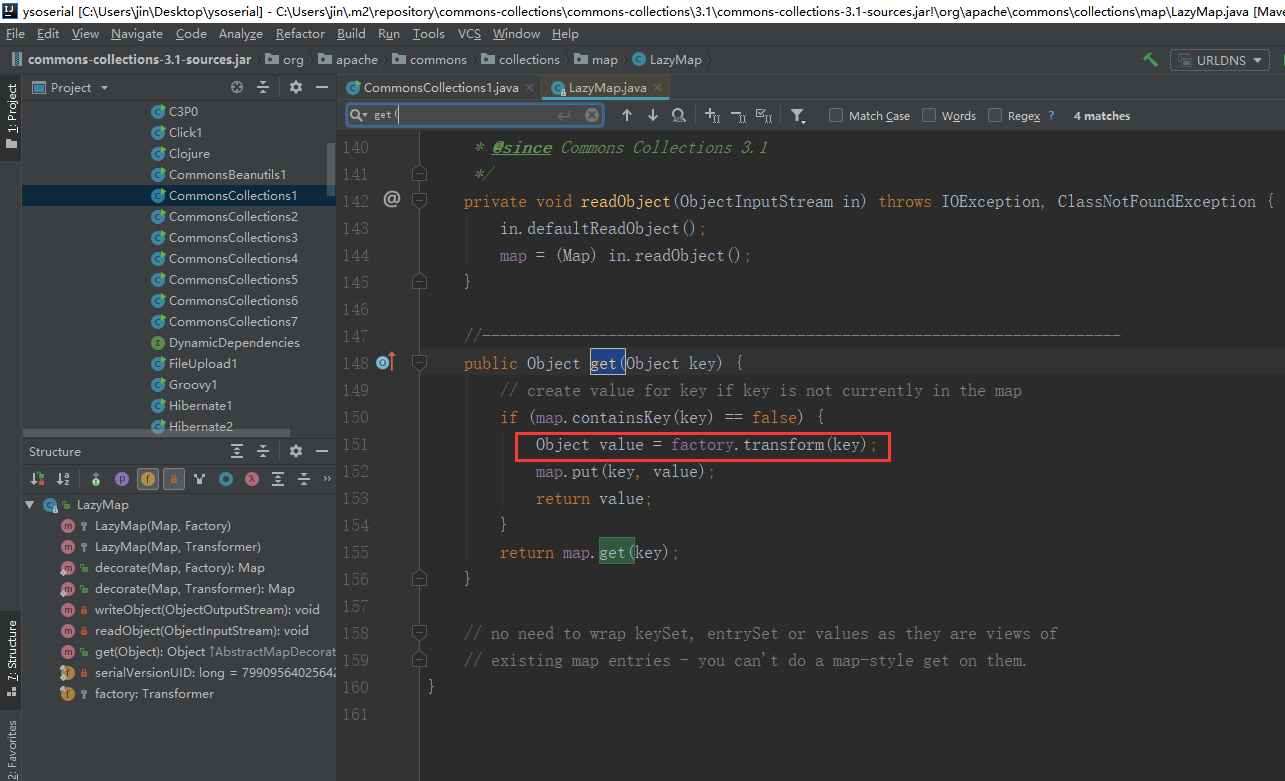This screenshot has height=781, width=1285.
Task: Toggle Show Anonymous Classes in Structure
Action: [x=226, y=479]
